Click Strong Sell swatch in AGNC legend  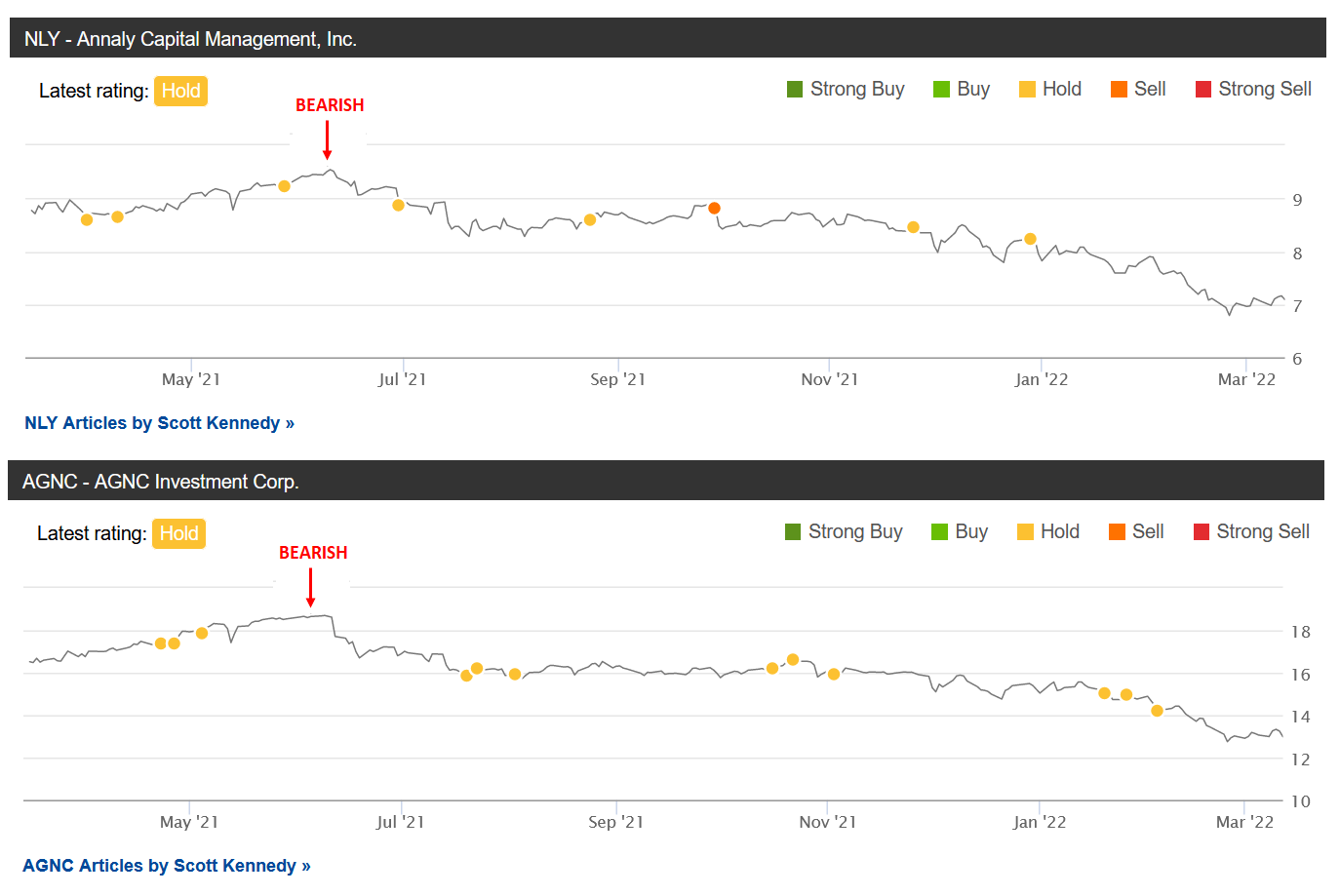(1202, 532)
